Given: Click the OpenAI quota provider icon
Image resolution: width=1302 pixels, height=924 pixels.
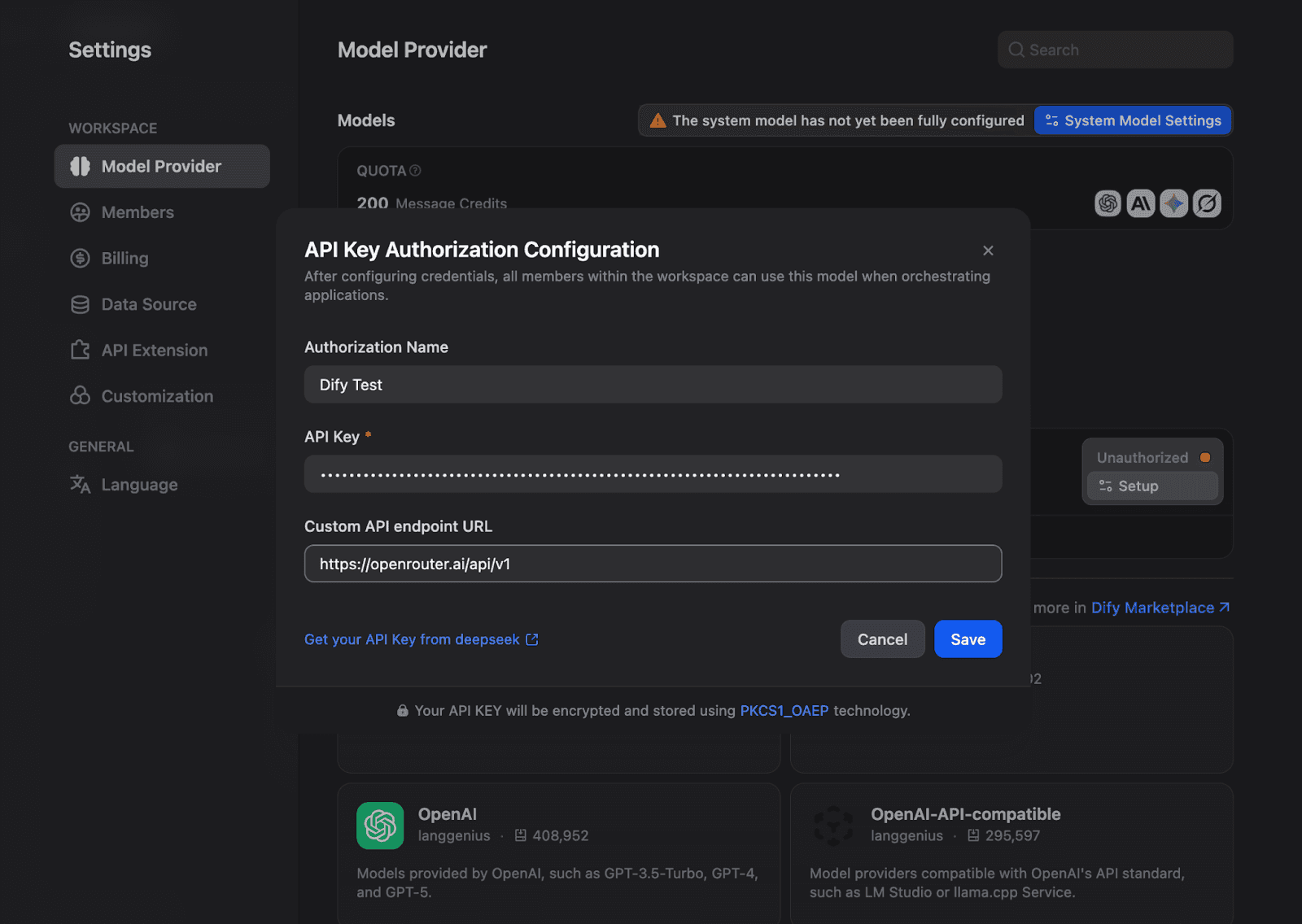Looking at the screenshot, I should pos(1108,203).
